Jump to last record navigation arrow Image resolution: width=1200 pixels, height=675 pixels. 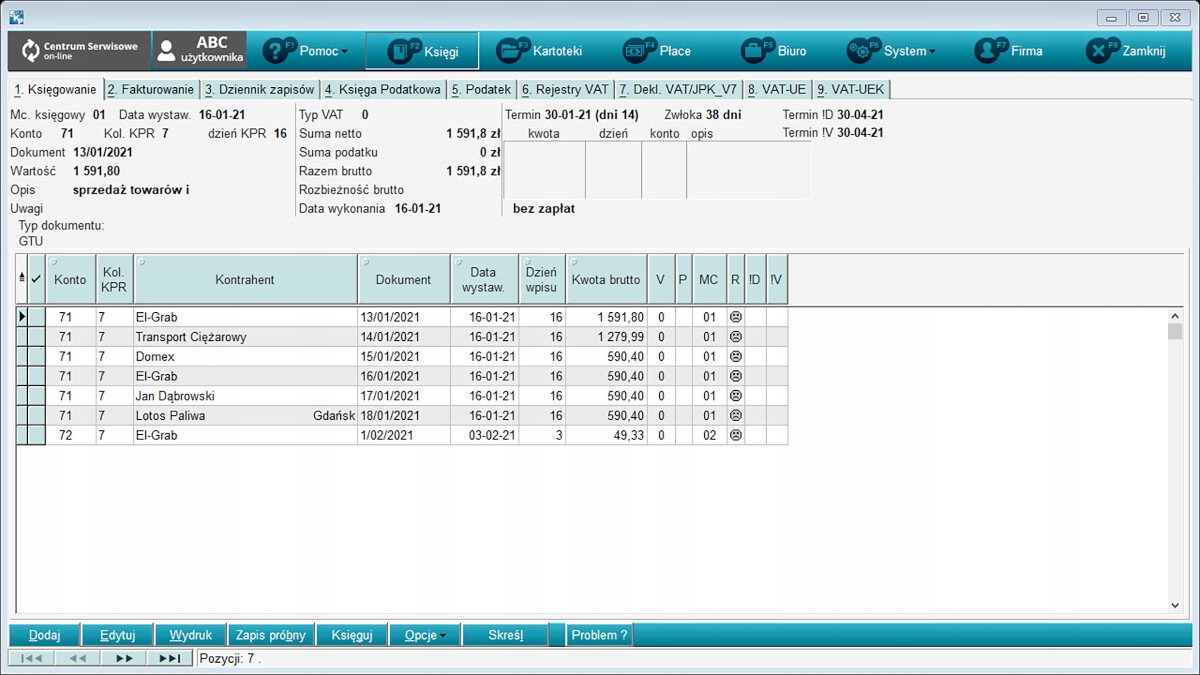coord(170,658)
